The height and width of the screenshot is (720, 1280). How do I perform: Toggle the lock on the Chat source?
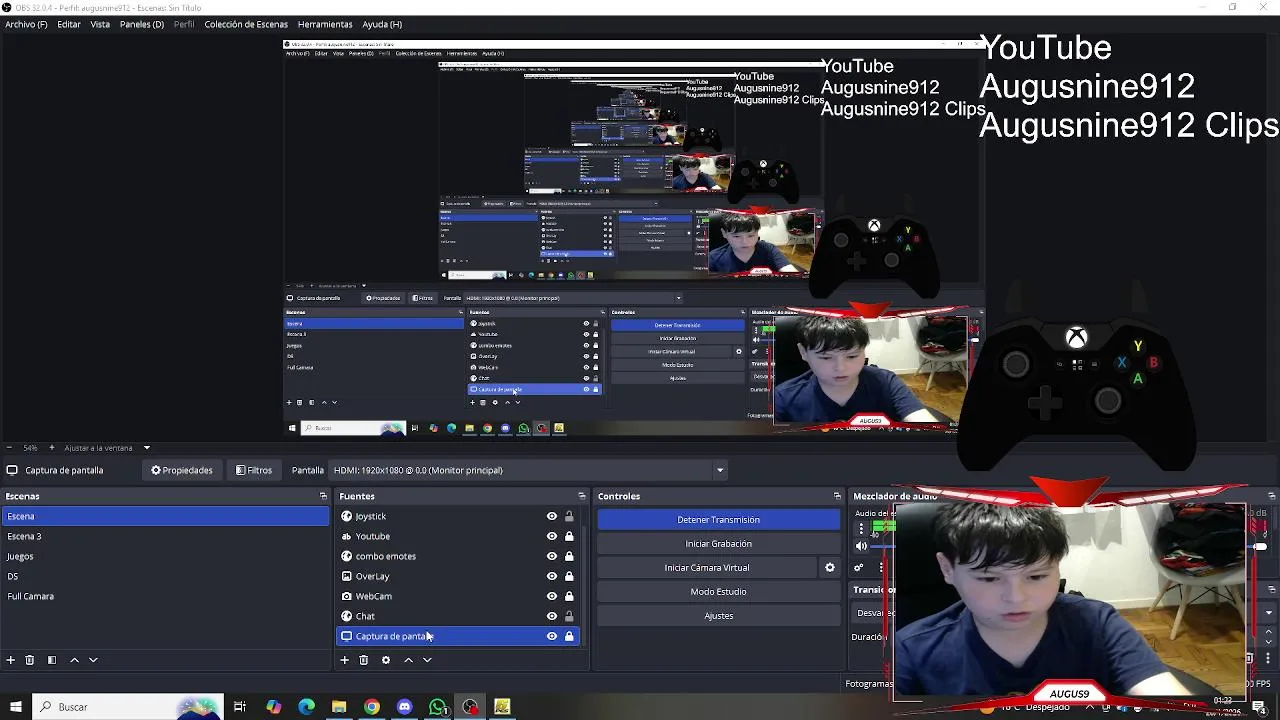click(x=569, y=616)
